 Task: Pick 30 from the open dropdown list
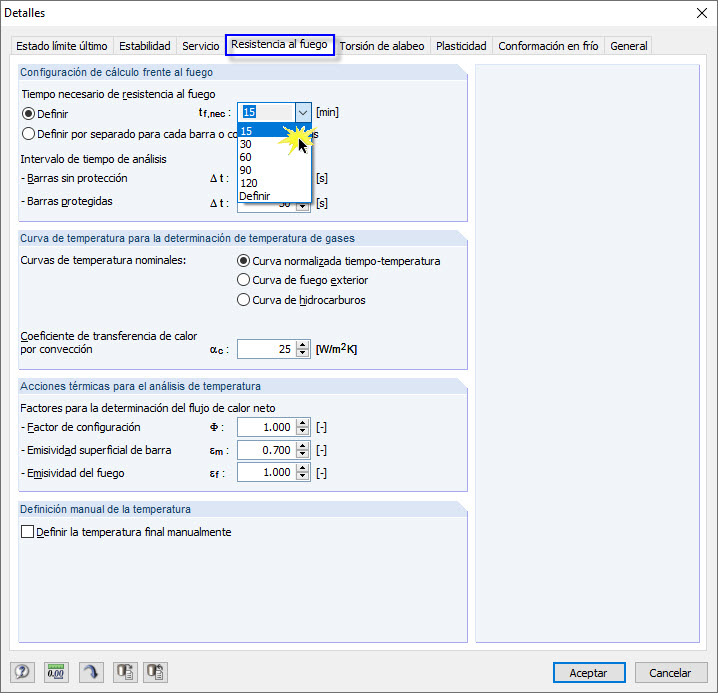274,144
